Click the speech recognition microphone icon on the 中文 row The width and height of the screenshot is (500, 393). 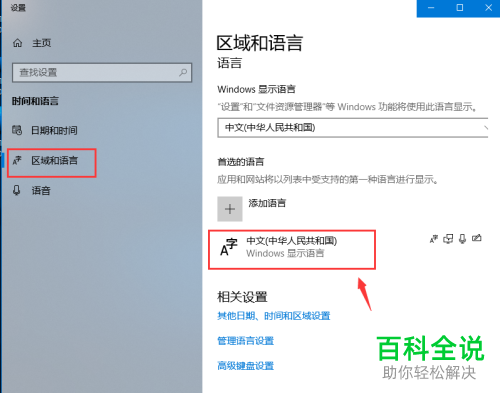[462, 239]
